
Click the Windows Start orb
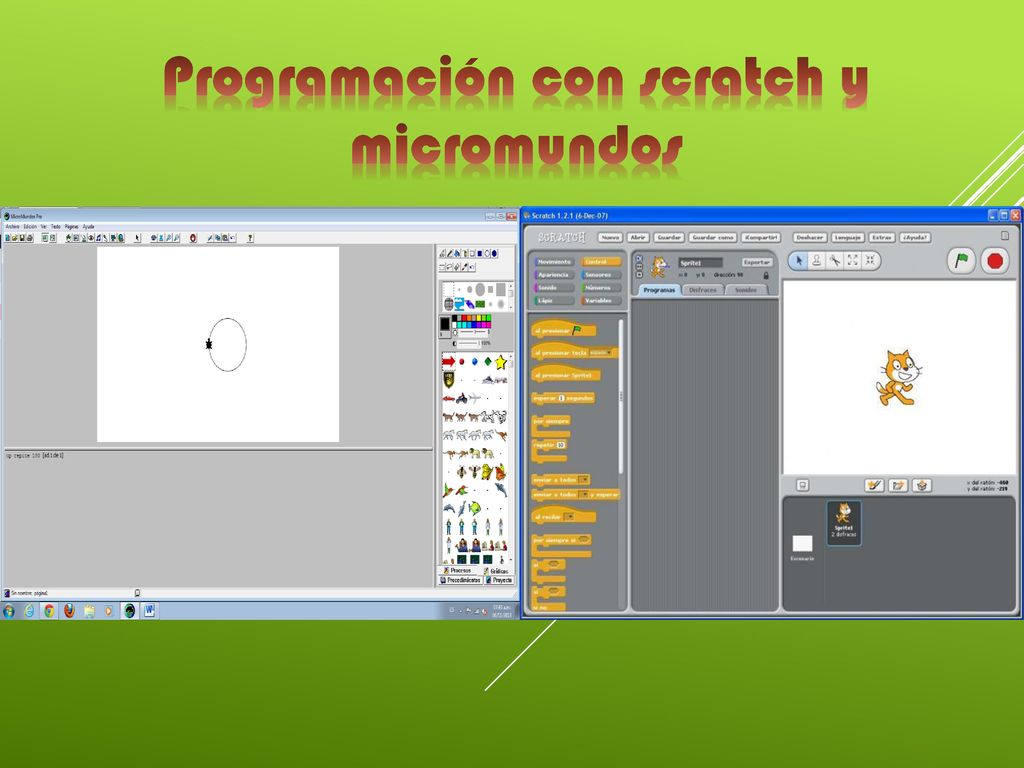[9, 611]
